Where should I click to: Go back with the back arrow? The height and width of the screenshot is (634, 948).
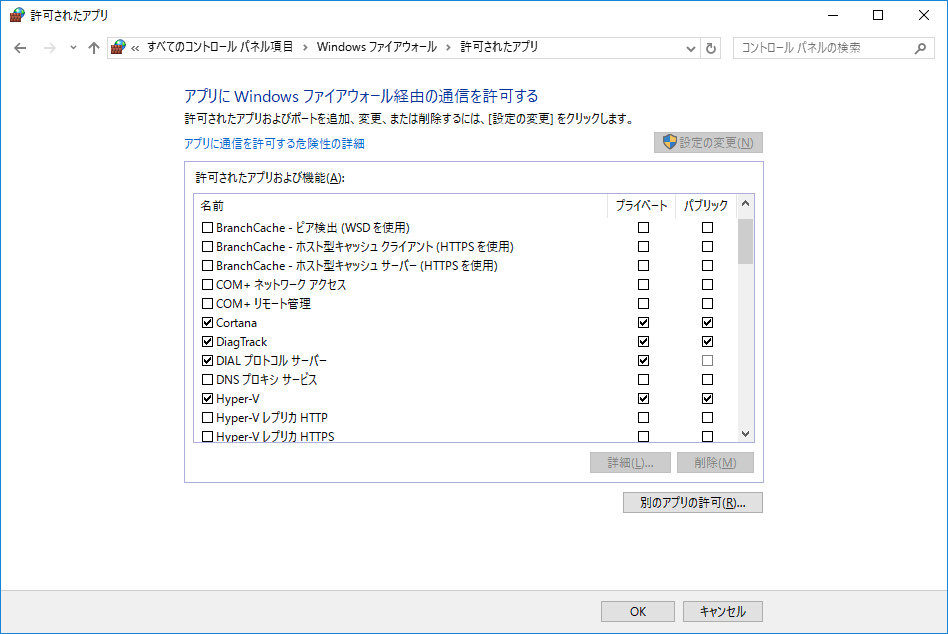tap(20, 48)
